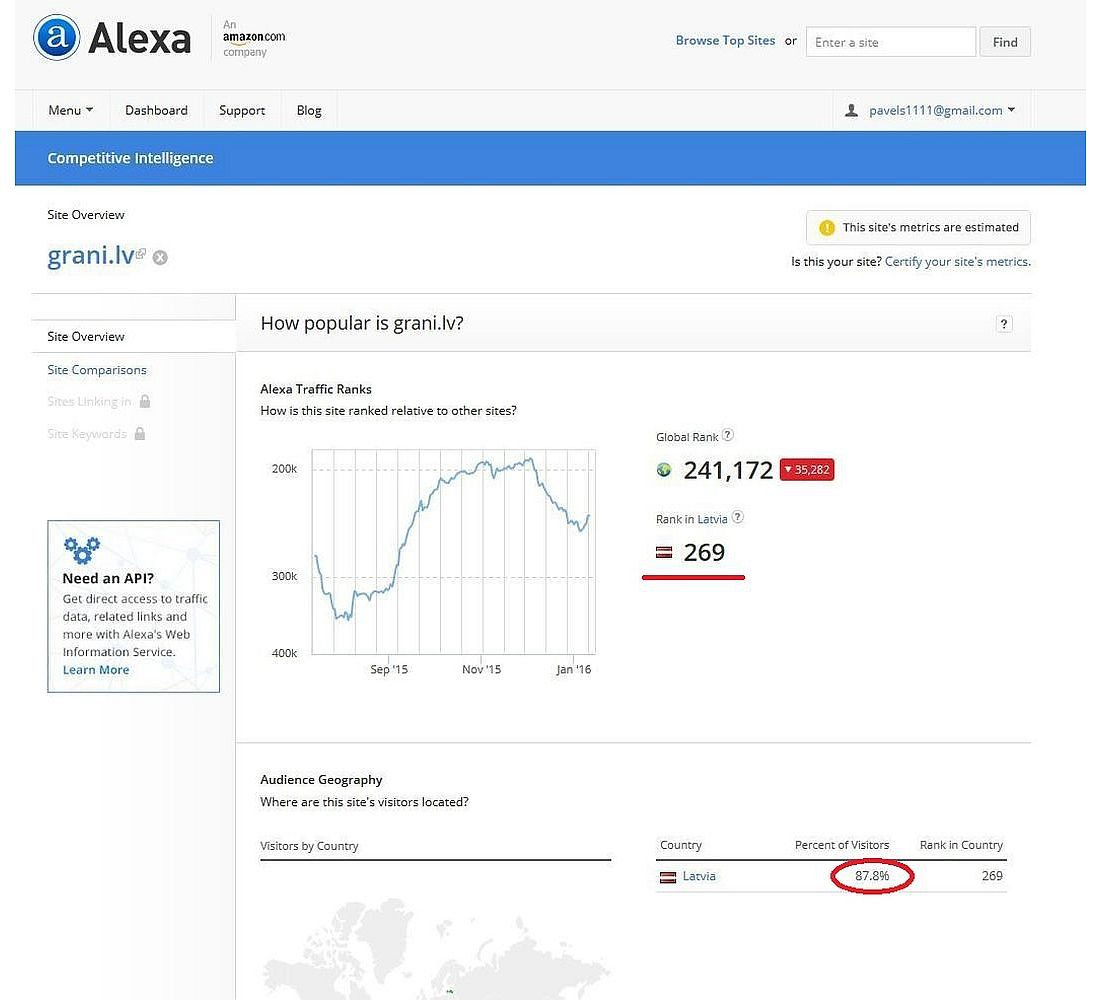Click the help icon next to Rank in Latvia

pyautogui.click(x=738, y=518)
